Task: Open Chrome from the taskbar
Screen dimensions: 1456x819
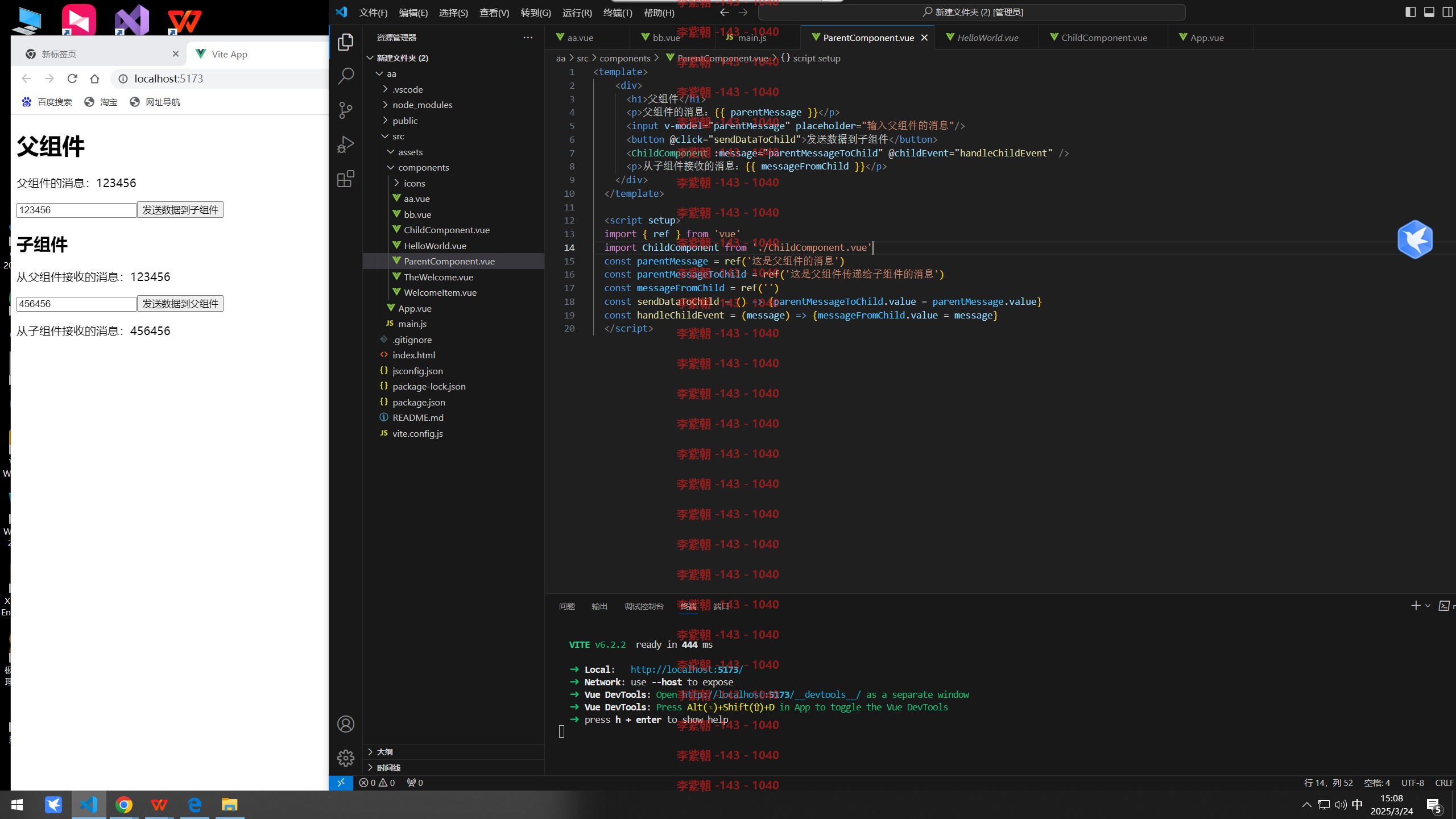Action: [x=124, y=805]
